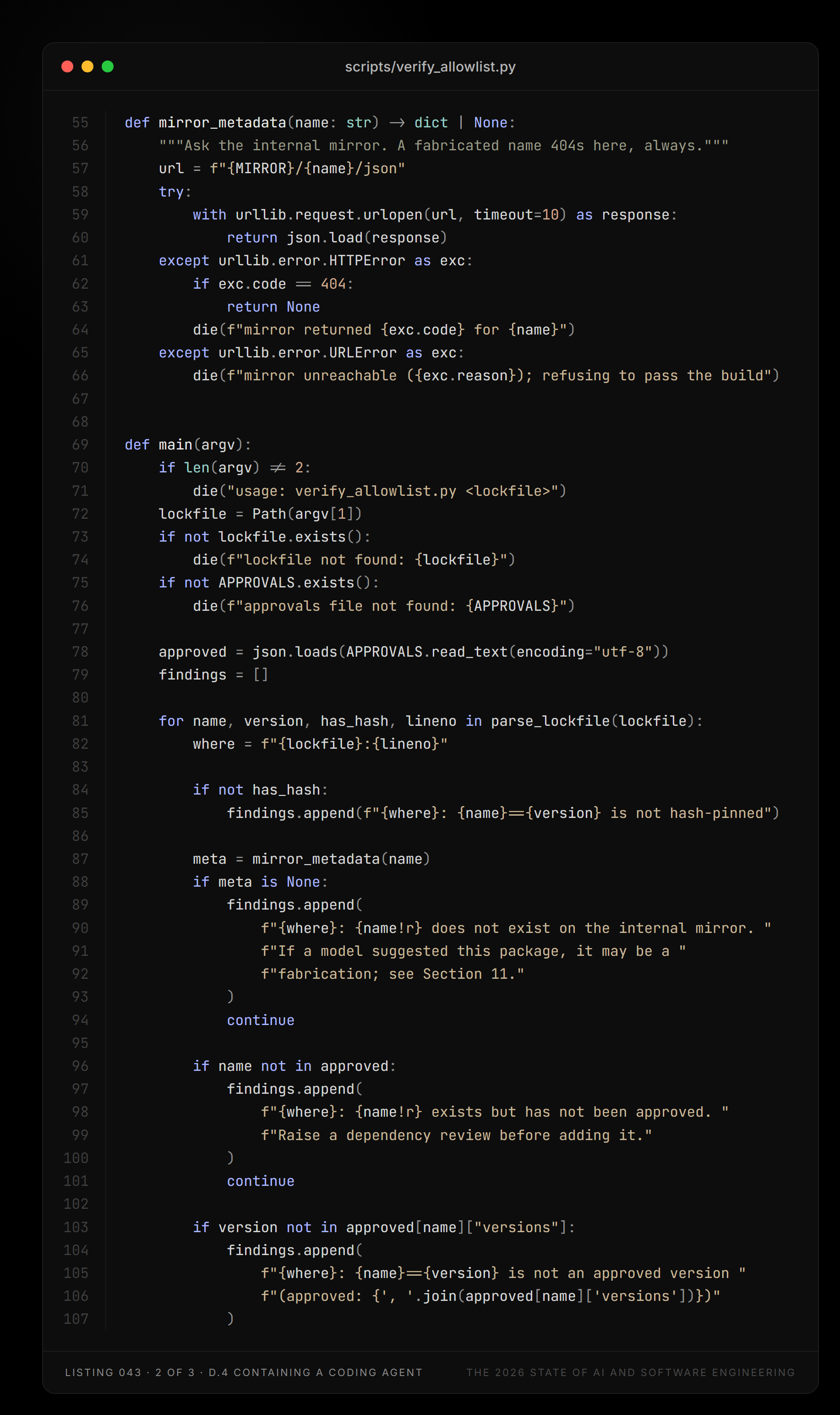
Task: Click the 'lockfile not found' die line
Action: coord(355,559)
